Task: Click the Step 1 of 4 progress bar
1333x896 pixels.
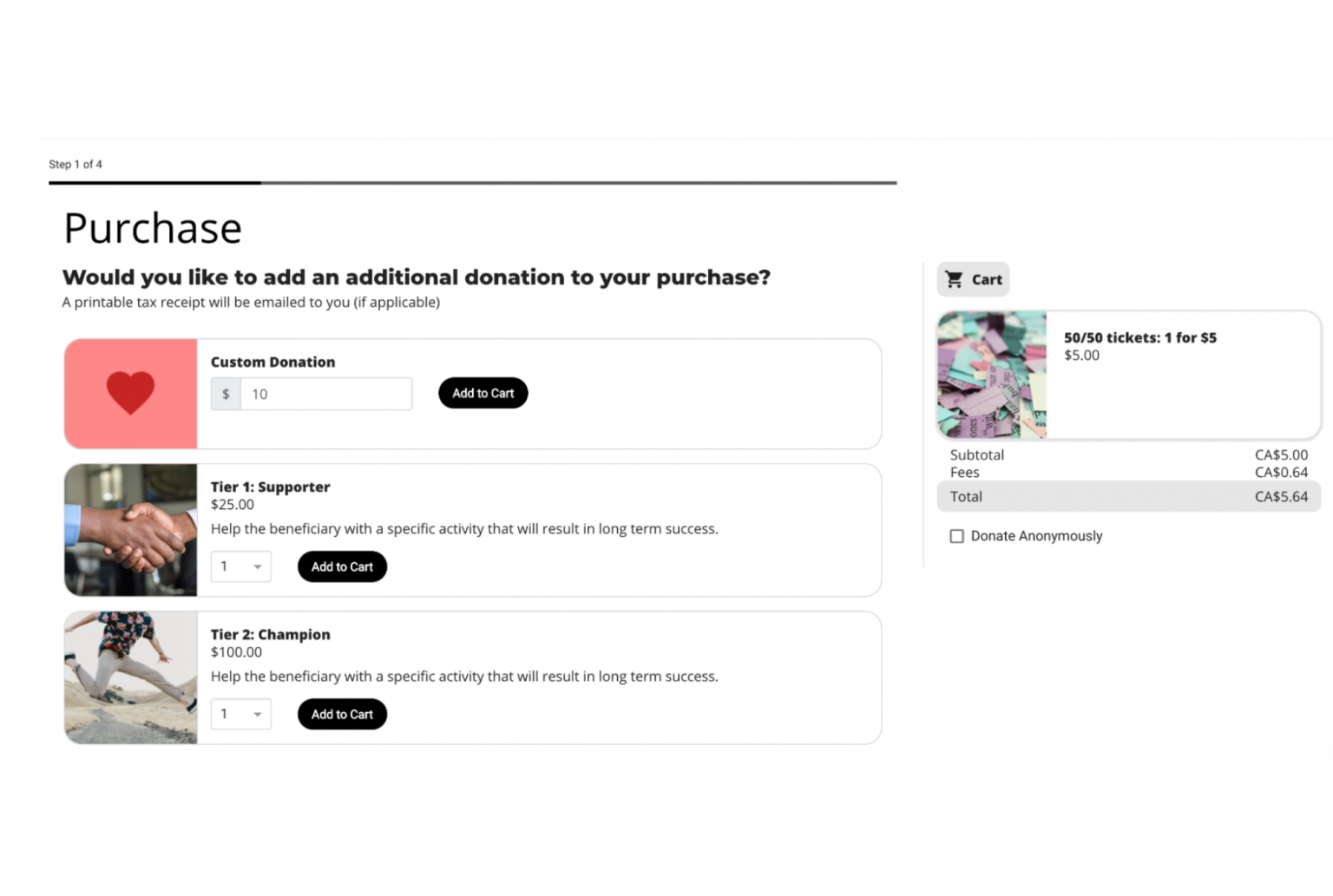Action: pos(472,183)
